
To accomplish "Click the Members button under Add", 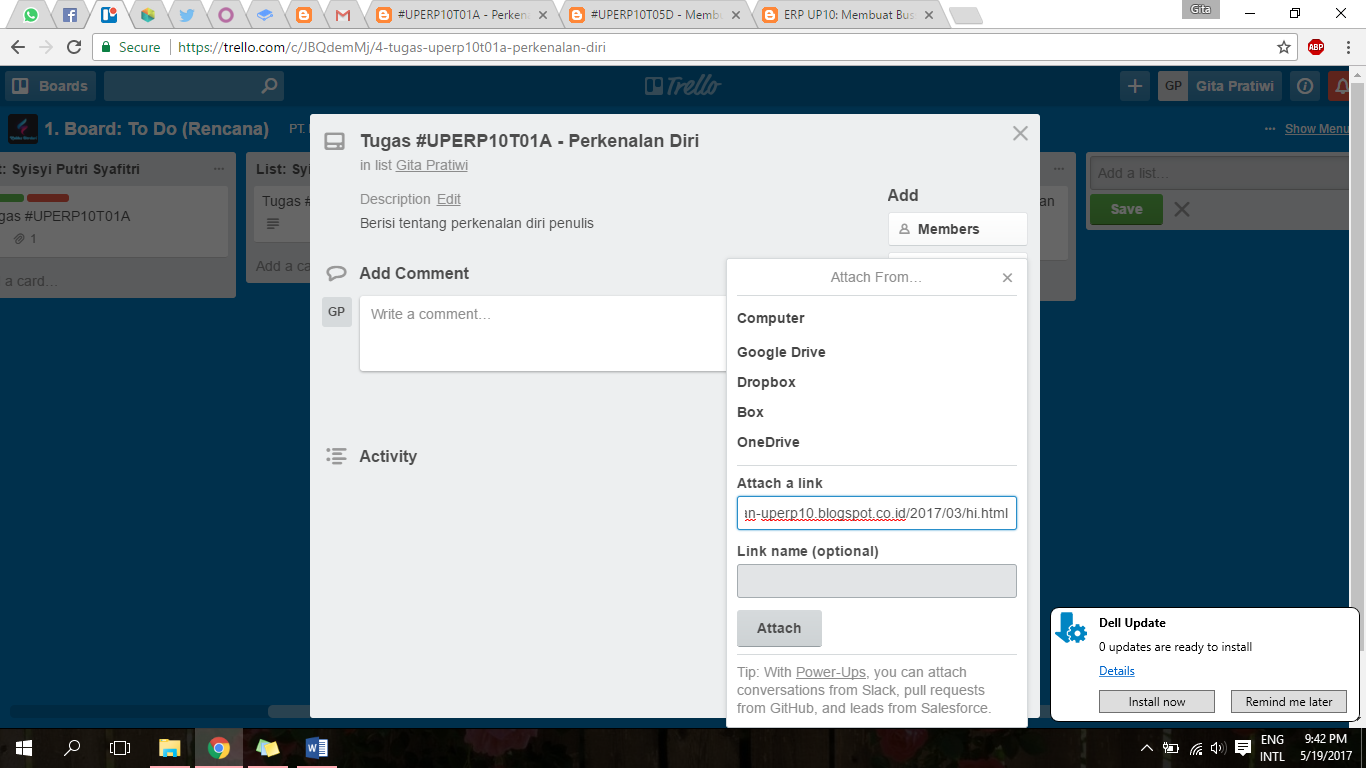I will (957, 229).
